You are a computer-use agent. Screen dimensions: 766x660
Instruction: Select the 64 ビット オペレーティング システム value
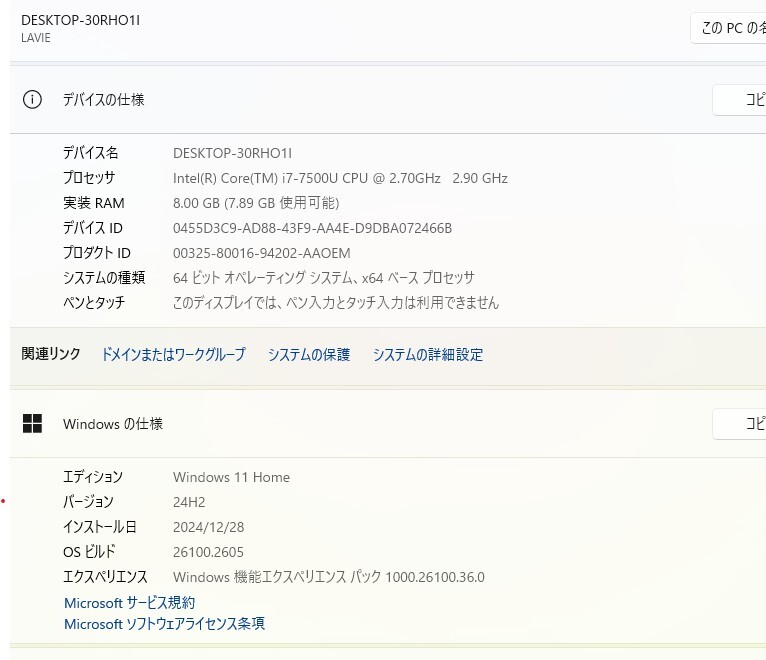point(323,278)
